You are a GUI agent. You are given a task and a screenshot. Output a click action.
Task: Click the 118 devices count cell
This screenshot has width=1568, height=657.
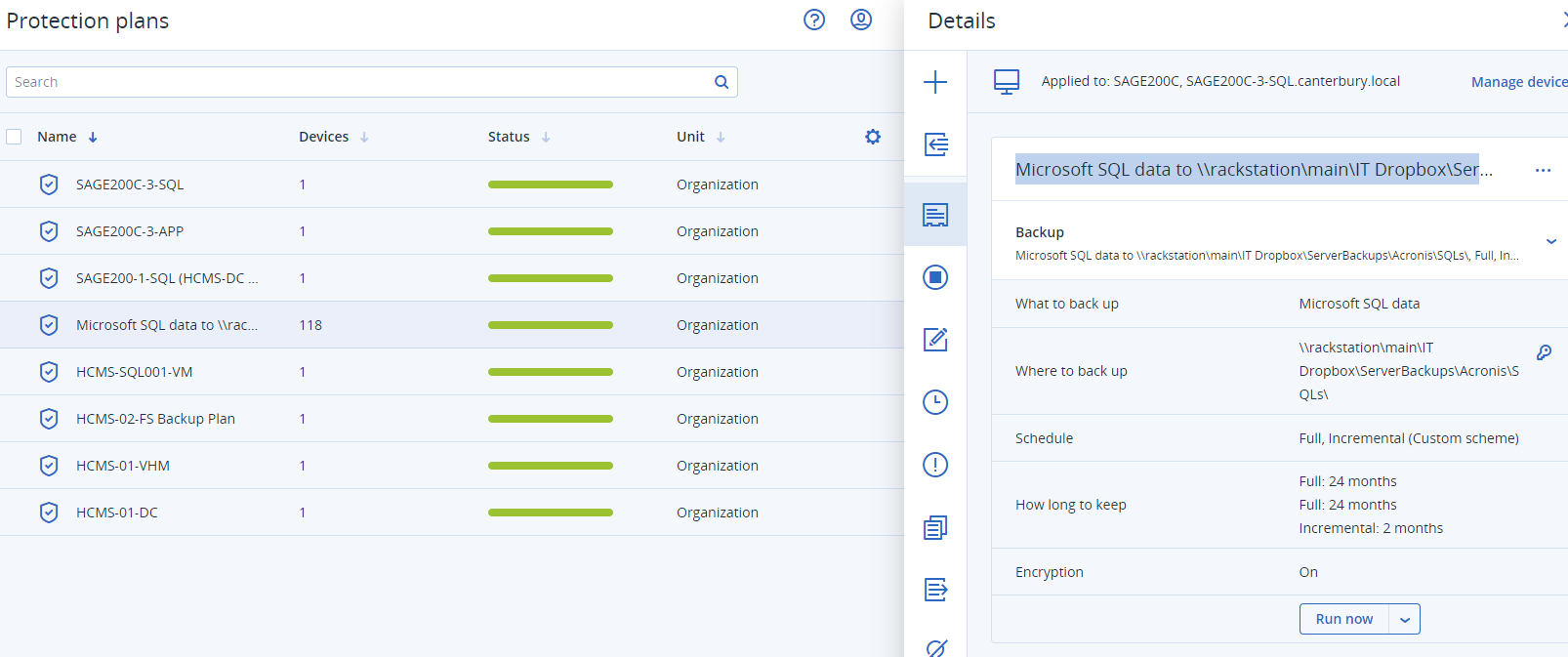pos(310,325)
